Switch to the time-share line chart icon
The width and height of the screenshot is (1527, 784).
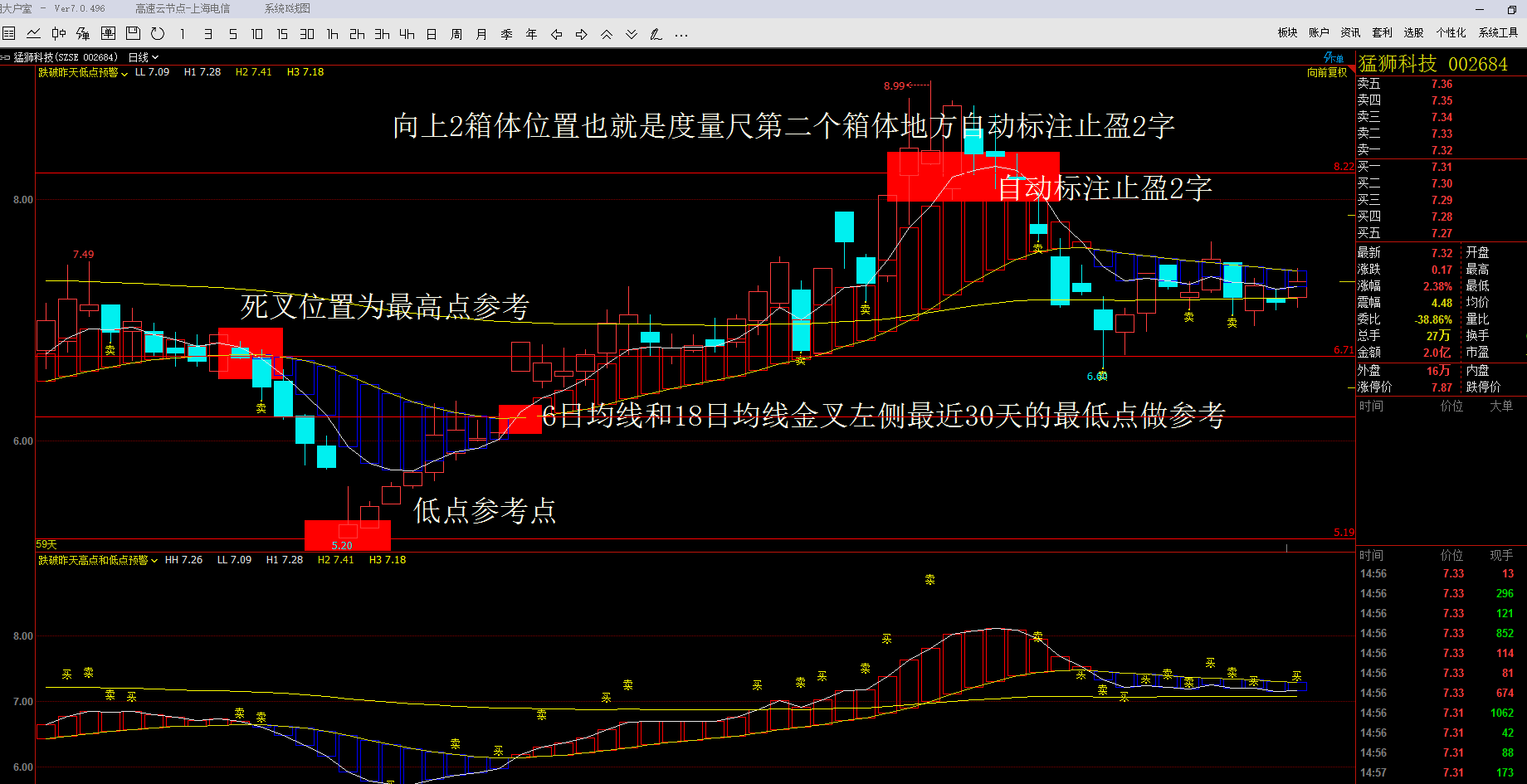33,34
